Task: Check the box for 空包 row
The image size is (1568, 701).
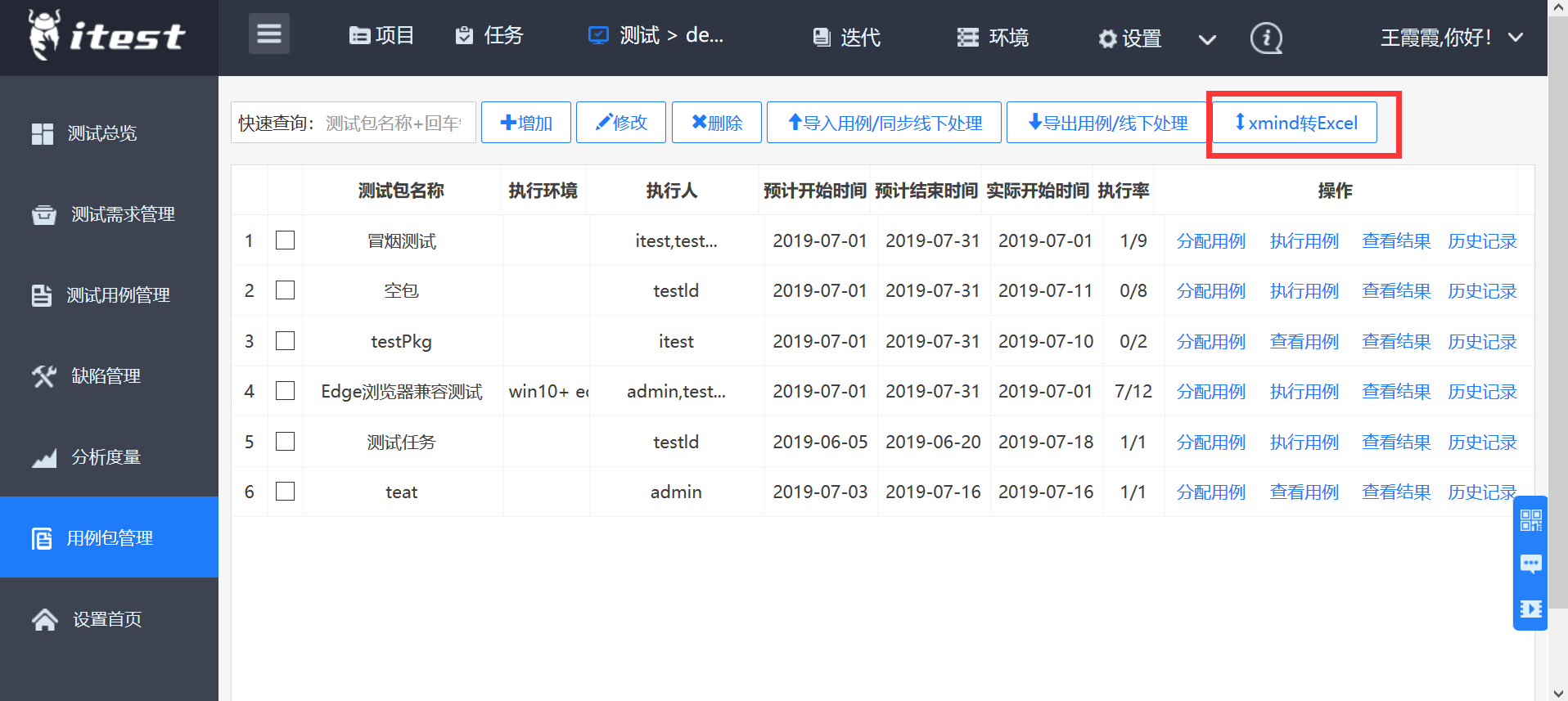Action: 285,290
